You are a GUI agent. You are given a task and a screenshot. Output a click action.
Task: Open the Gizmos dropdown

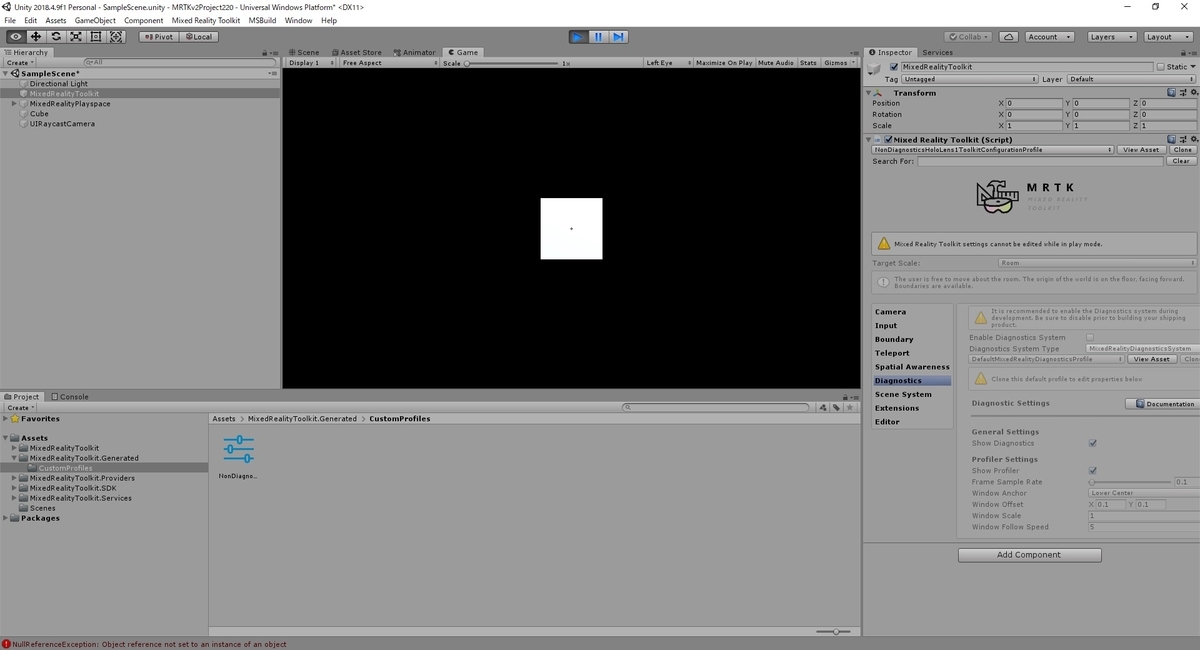pos(839,63)
